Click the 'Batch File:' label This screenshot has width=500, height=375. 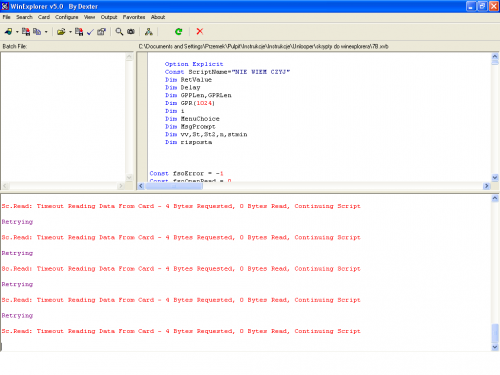(15, 46)
